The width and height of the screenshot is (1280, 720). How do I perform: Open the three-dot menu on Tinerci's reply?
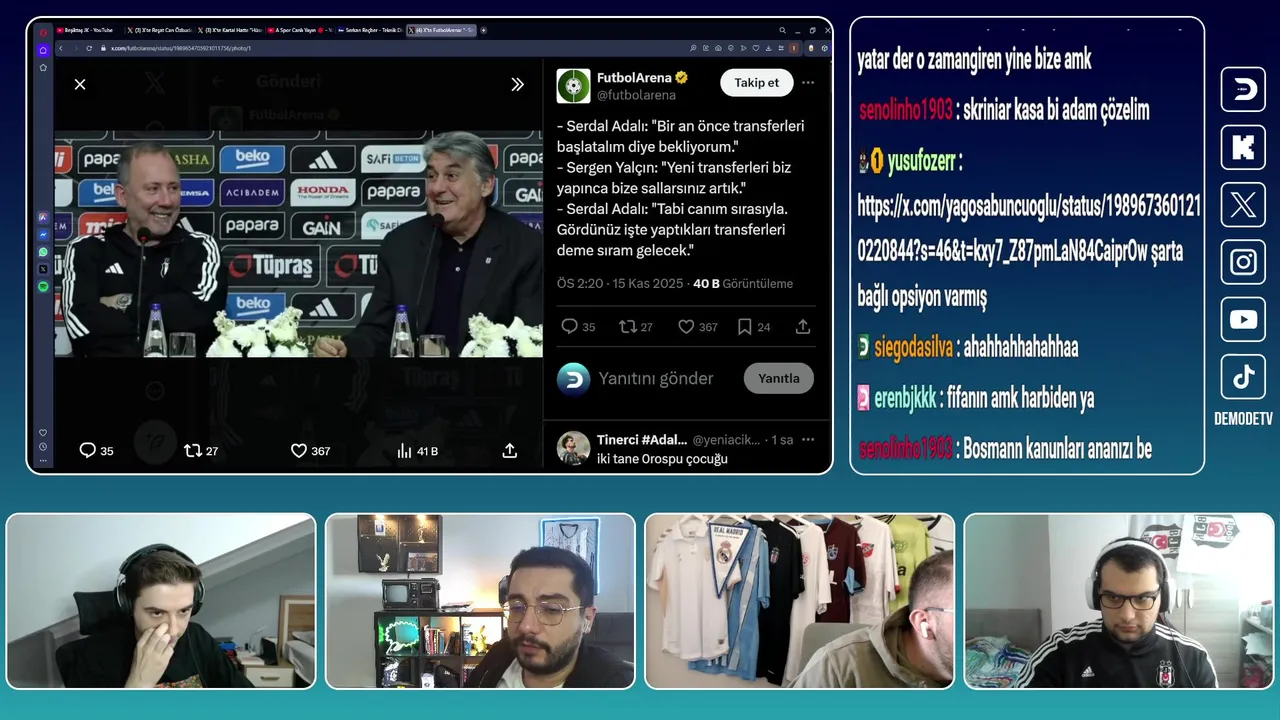pyautogui.click(x=808, y=439)
